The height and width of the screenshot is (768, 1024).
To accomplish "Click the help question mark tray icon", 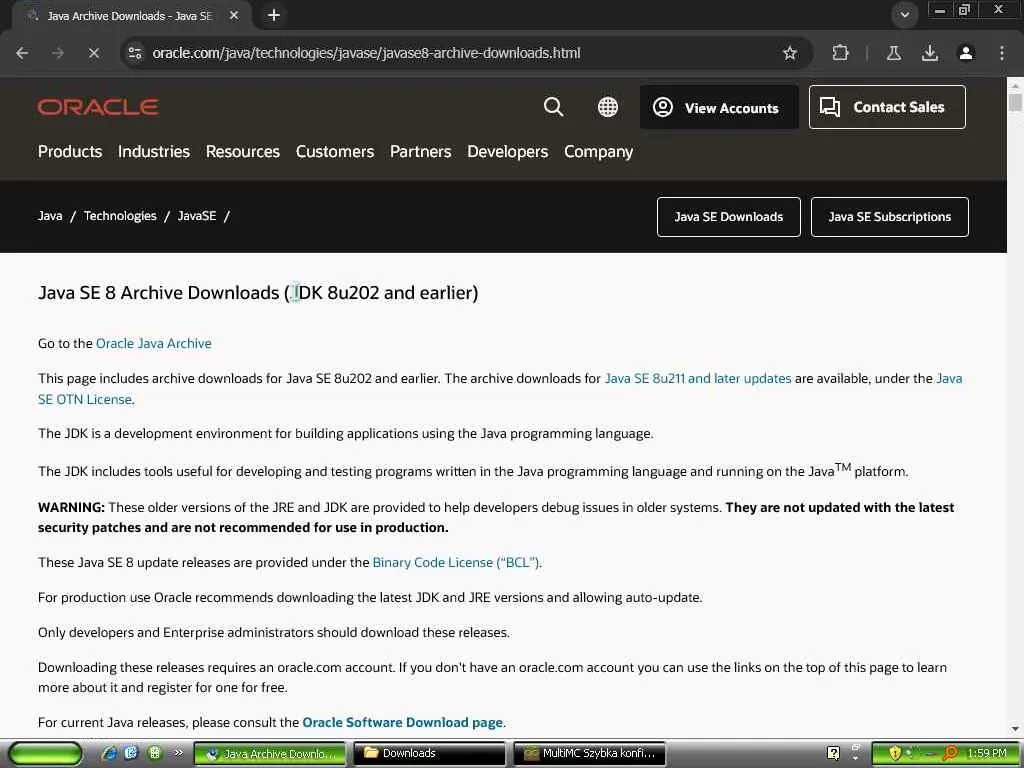I will [x=833, y=754].
